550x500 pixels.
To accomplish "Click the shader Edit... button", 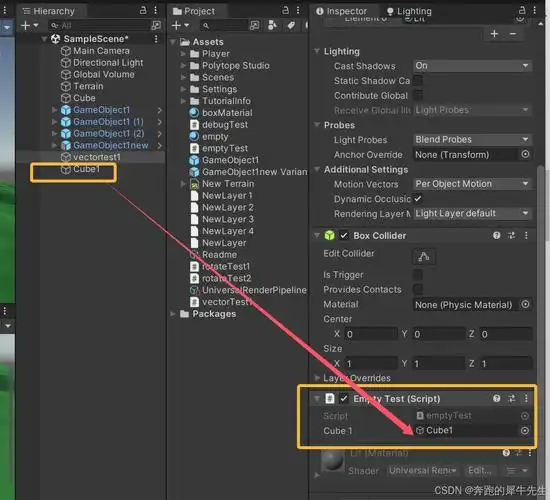I will [x=479, y=470].
